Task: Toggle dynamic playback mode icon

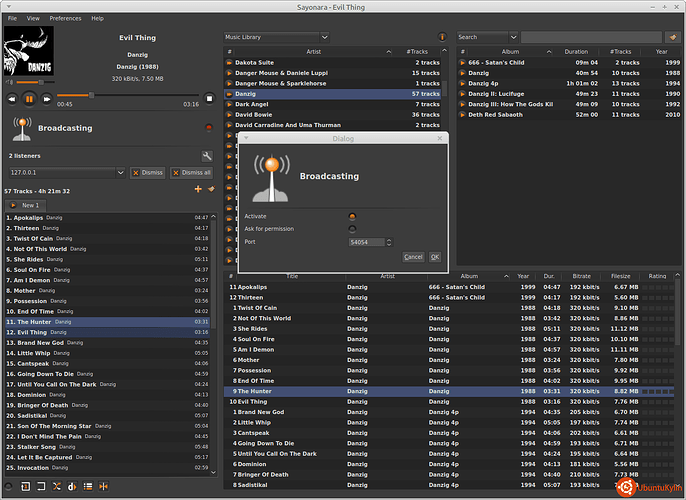Action: click(72, 486)
